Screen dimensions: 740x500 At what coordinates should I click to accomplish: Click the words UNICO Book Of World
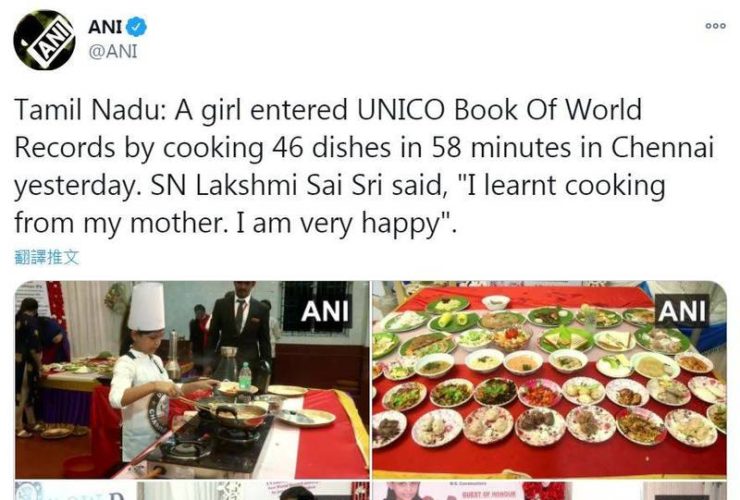pyautogui.click(x=499, y=110)
